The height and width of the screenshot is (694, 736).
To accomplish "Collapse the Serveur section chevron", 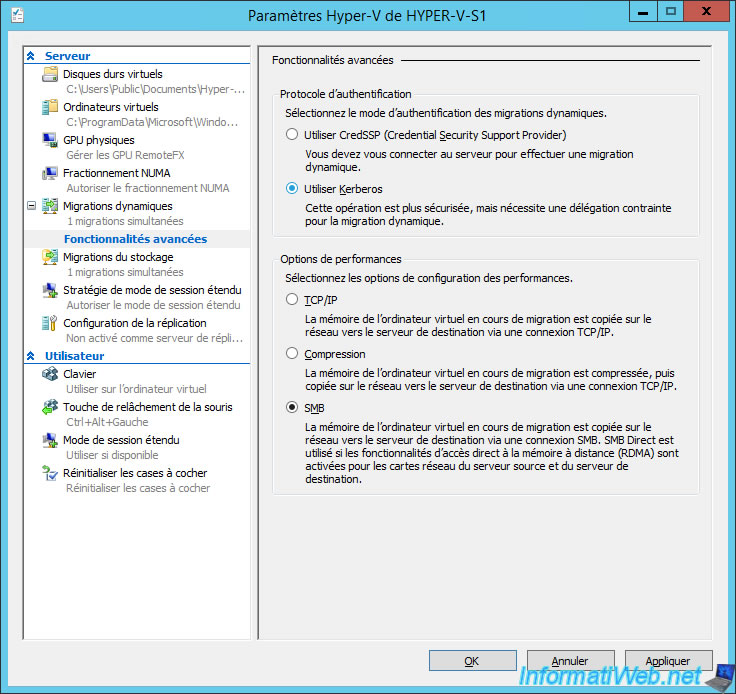I will tap(31, 56).
